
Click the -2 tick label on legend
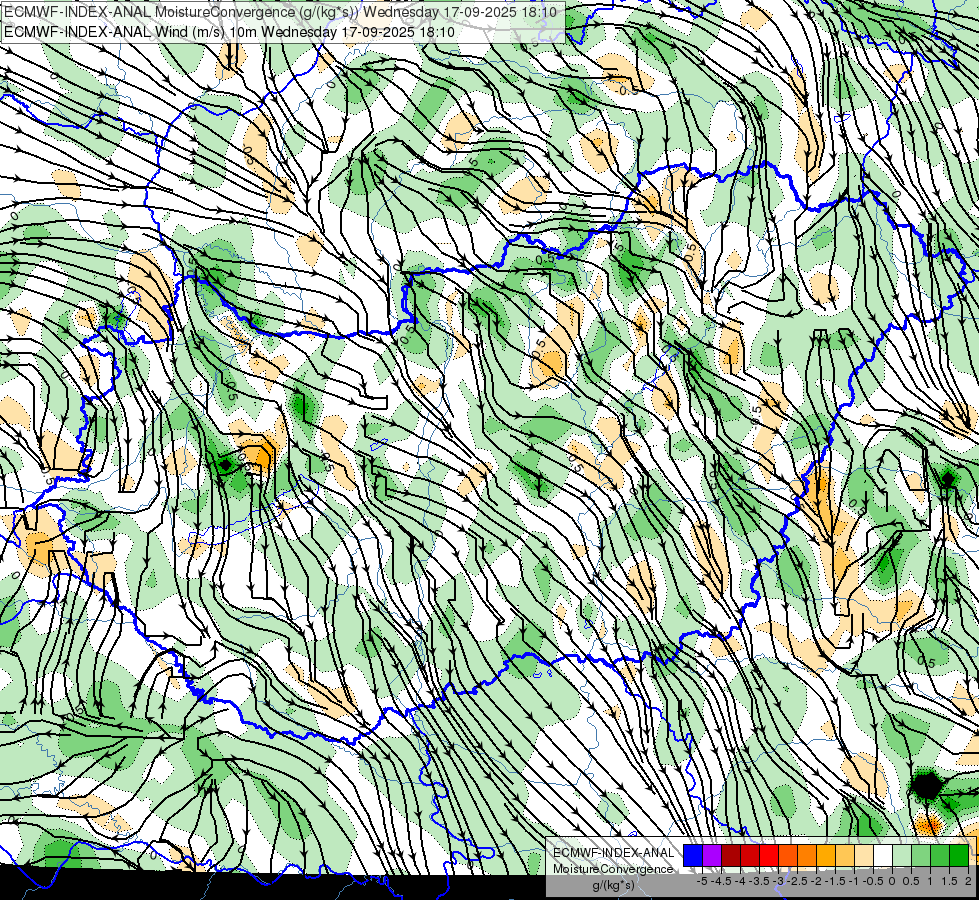[816, 881]
